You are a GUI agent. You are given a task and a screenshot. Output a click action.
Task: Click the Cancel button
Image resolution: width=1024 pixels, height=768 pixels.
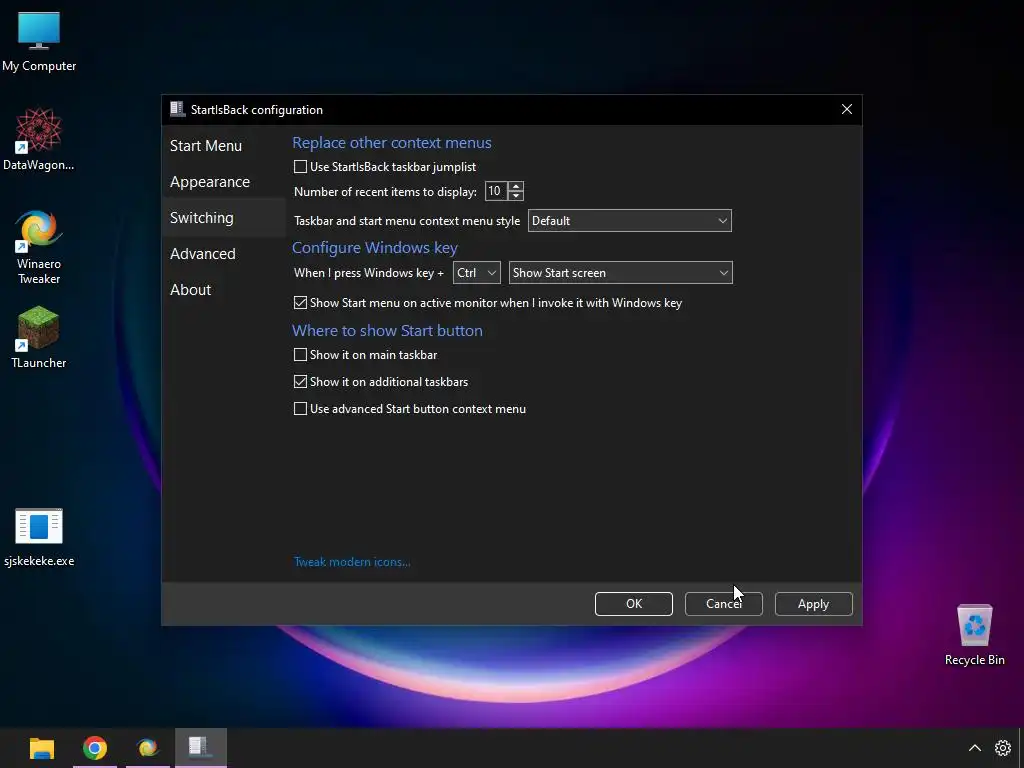click(x=724, y=604)
